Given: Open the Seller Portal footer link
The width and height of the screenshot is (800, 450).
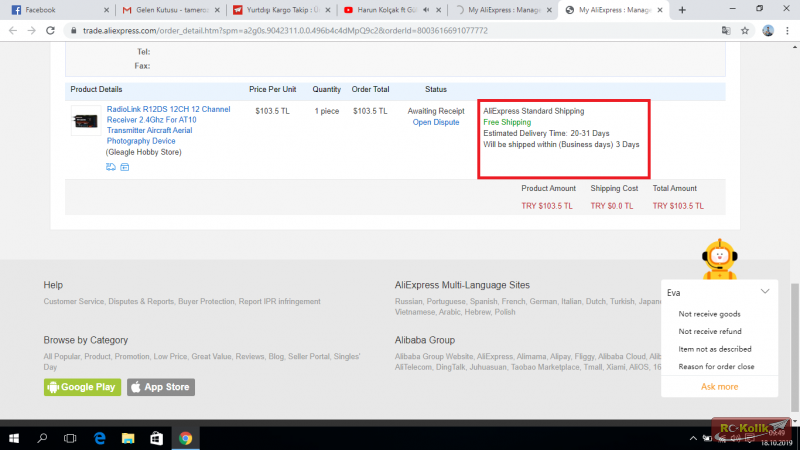Looking at the screenshot, I should (x=309, y=357).
